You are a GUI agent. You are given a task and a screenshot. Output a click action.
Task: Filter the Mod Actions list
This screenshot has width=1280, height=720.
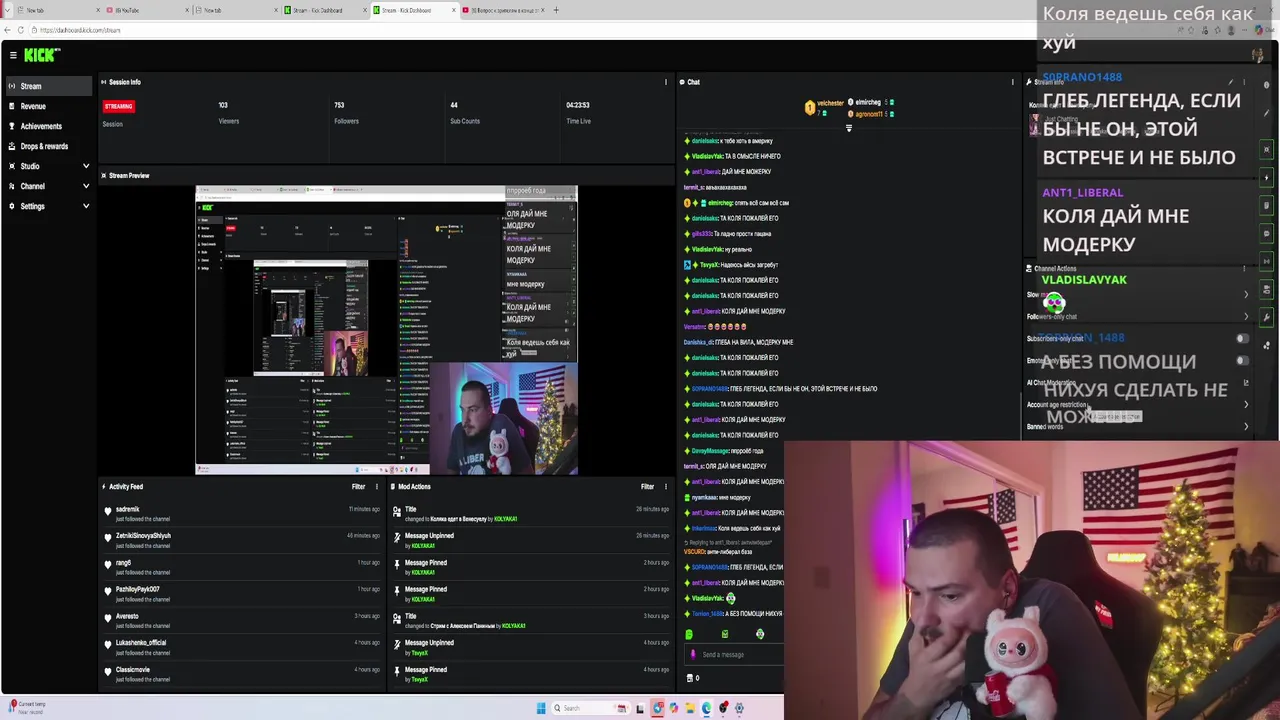tap(647, 487)
